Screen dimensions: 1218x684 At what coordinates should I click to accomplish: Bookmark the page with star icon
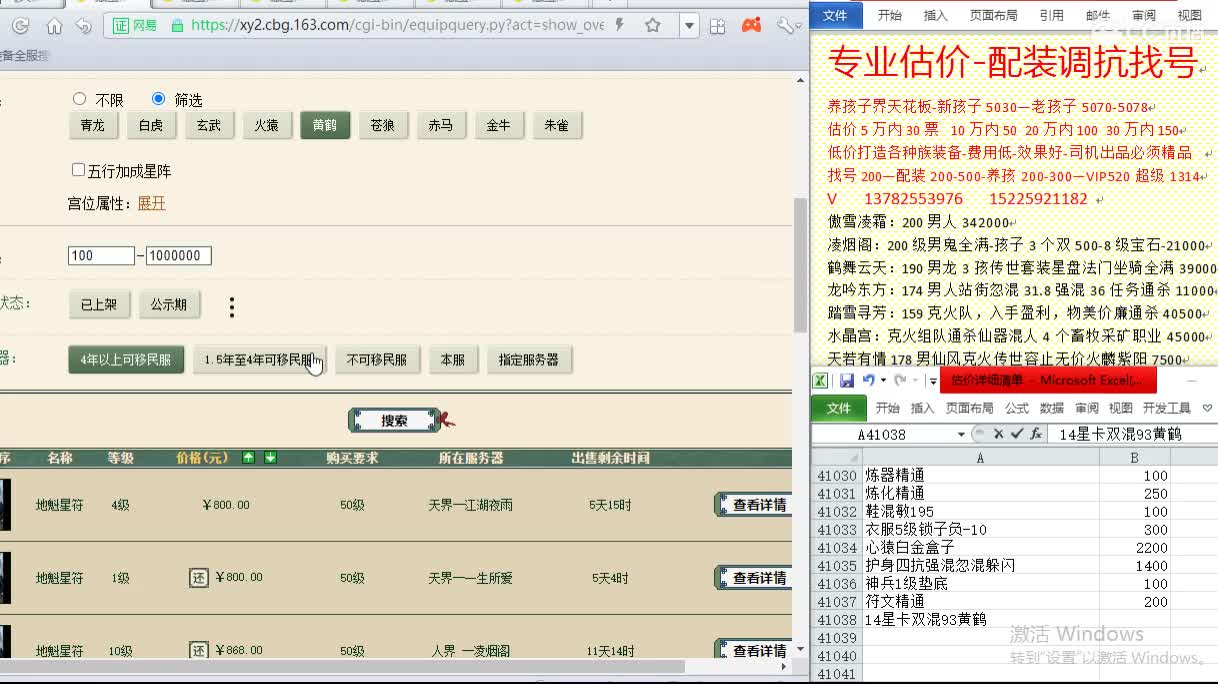[653, 25]
